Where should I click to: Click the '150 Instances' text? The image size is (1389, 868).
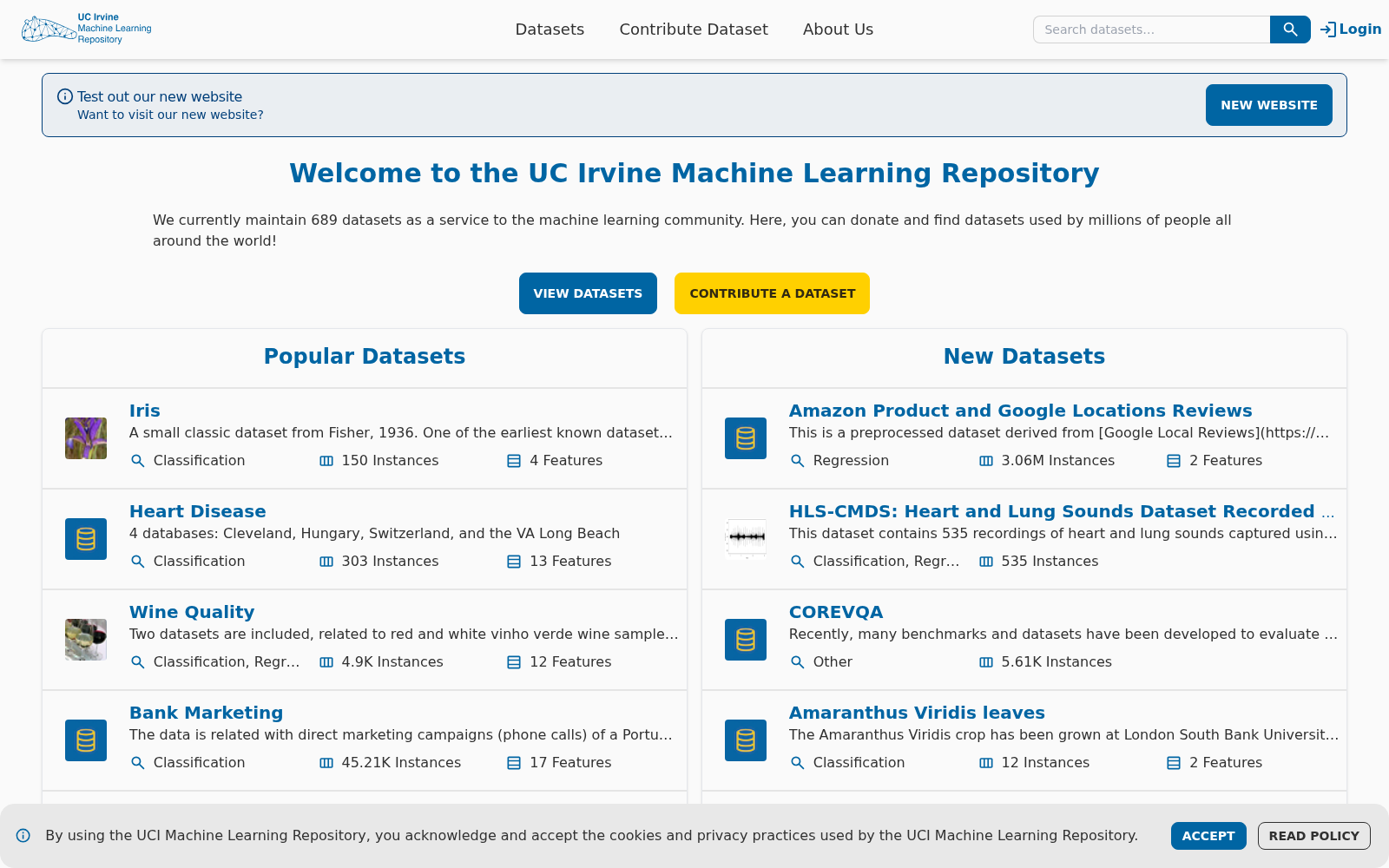click(390, 461)
